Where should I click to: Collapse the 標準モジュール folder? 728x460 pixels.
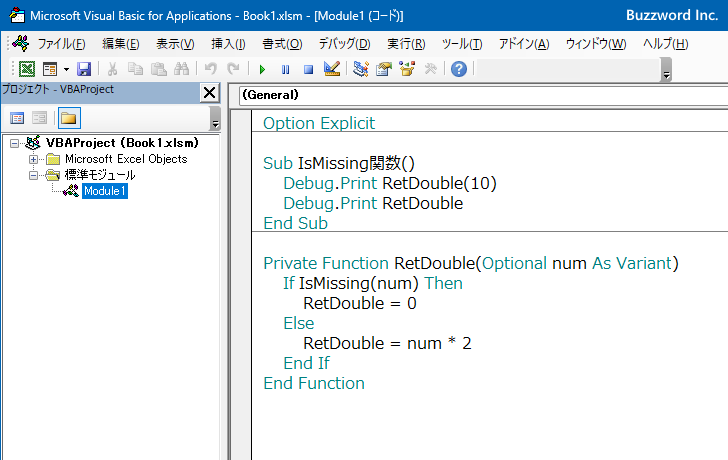click(34, 175)
